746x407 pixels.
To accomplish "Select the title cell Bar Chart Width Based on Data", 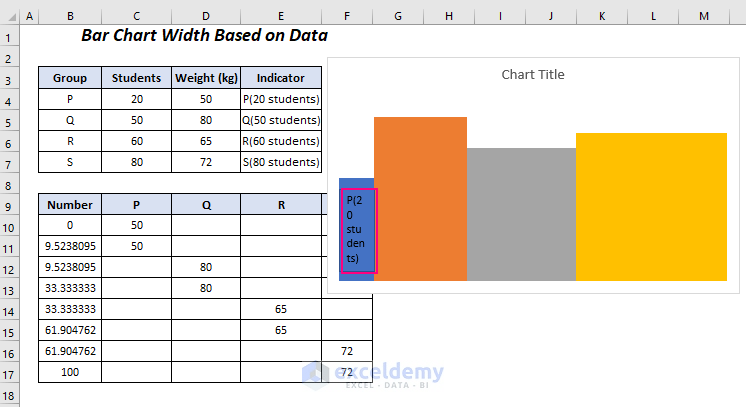I will coord(205,36).
